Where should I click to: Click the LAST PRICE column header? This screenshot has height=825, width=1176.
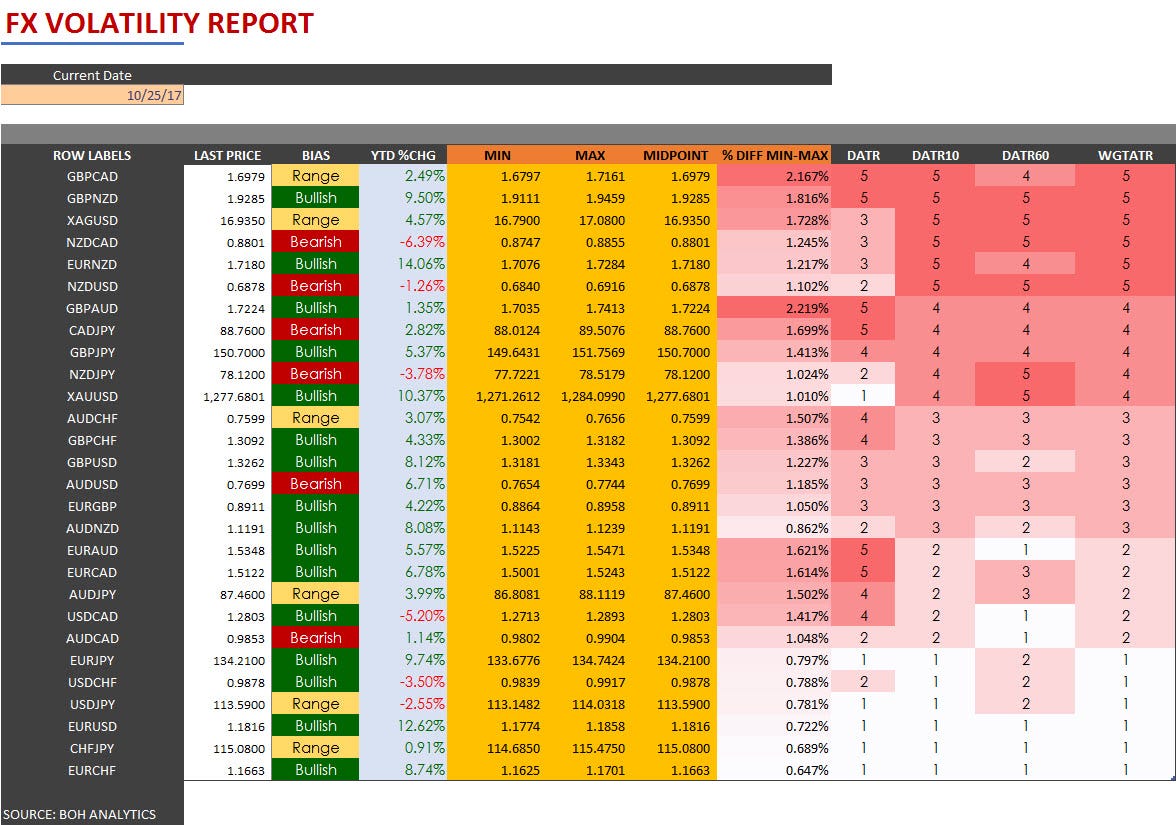click(x=227, y=155)
